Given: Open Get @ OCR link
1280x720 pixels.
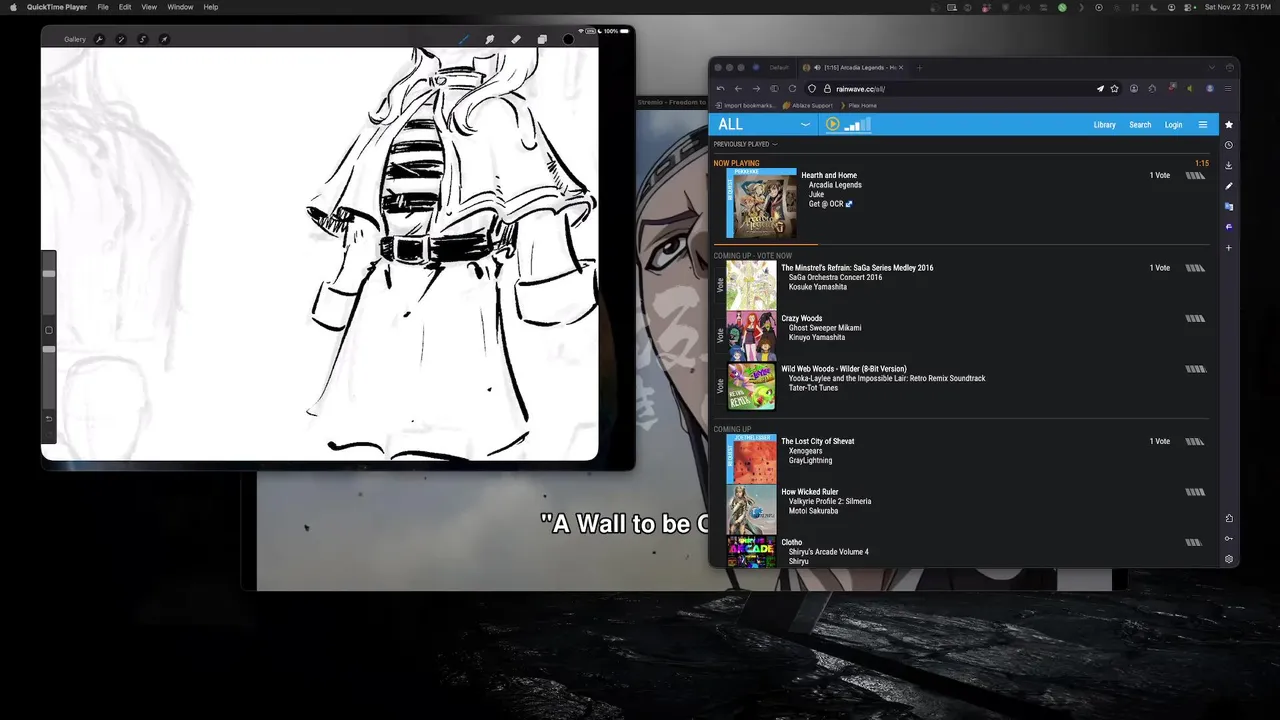Looking at the screenshot, I should 830,204.
